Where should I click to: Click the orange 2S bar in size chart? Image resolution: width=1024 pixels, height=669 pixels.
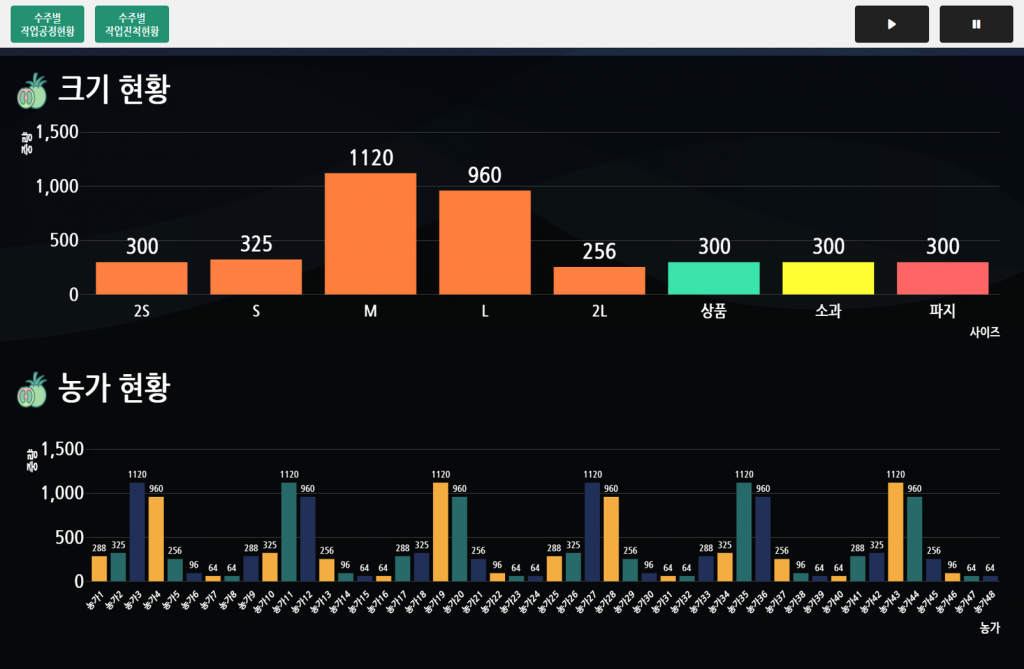(142, 278)
